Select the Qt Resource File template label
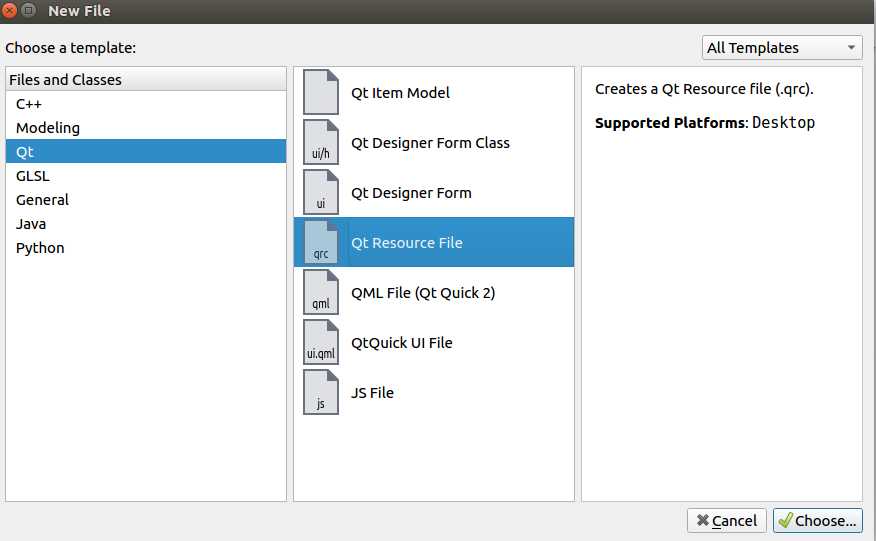The width and height of the screenshot is (876, 541). tap(407, 243)
